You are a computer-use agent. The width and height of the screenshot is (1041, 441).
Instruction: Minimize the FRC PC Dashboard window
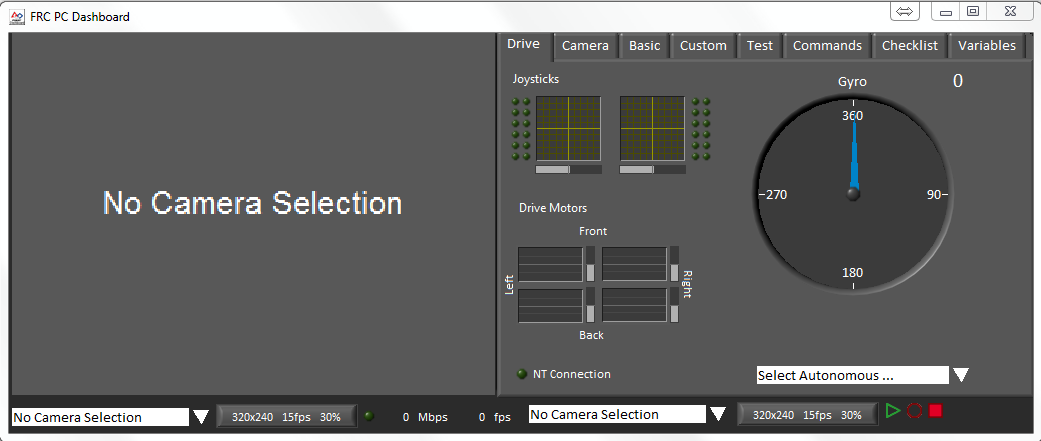946,11
